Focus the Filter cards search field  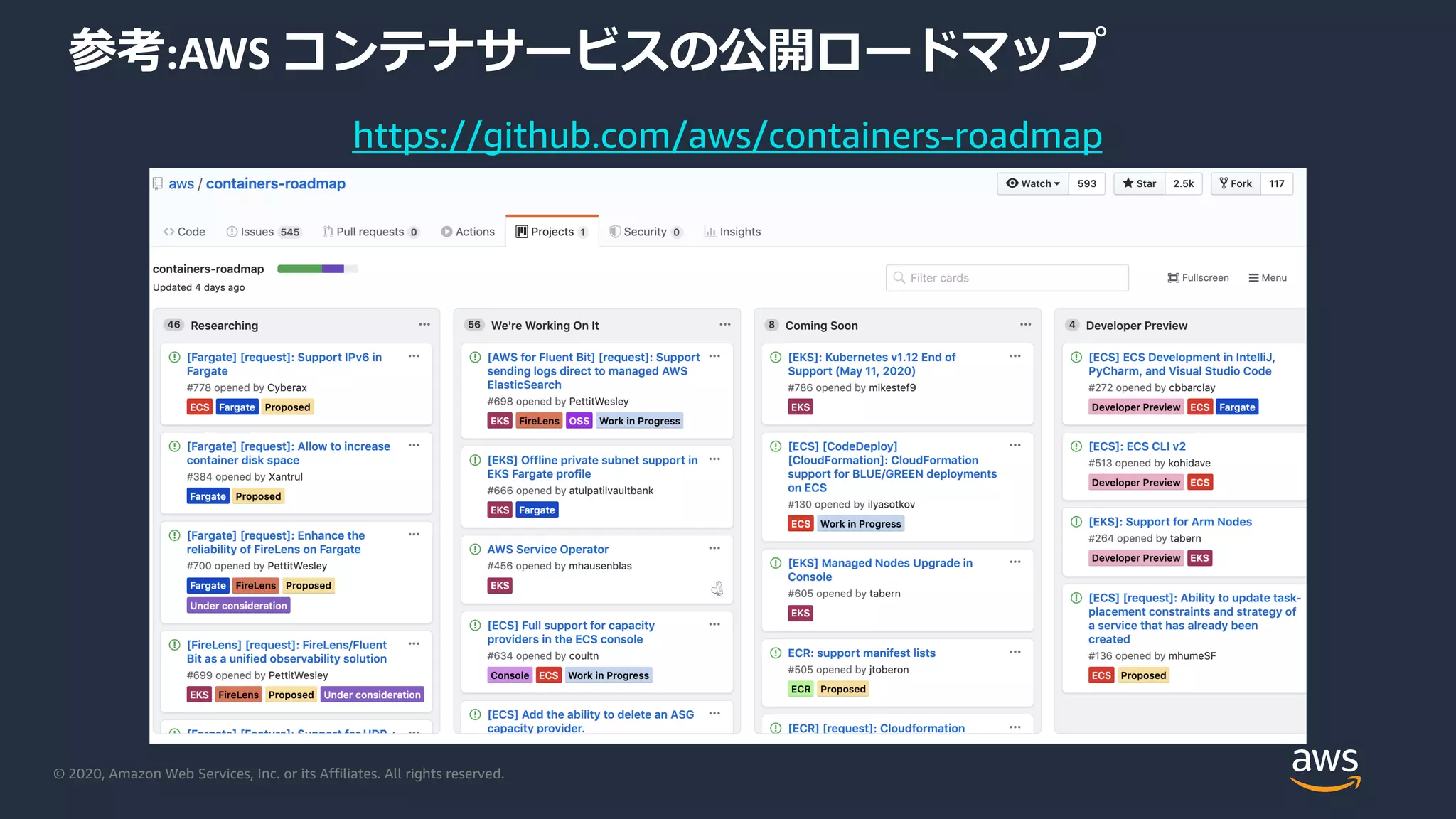[1007, 278]
